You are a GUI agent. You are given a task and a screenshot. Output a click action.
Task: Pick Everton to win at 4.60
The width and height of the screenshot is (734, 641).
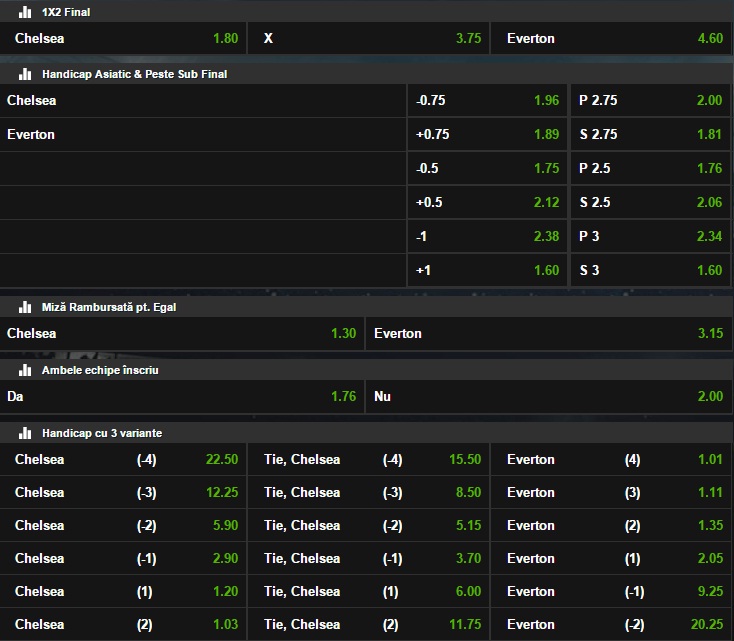click(x=611, y=38)
